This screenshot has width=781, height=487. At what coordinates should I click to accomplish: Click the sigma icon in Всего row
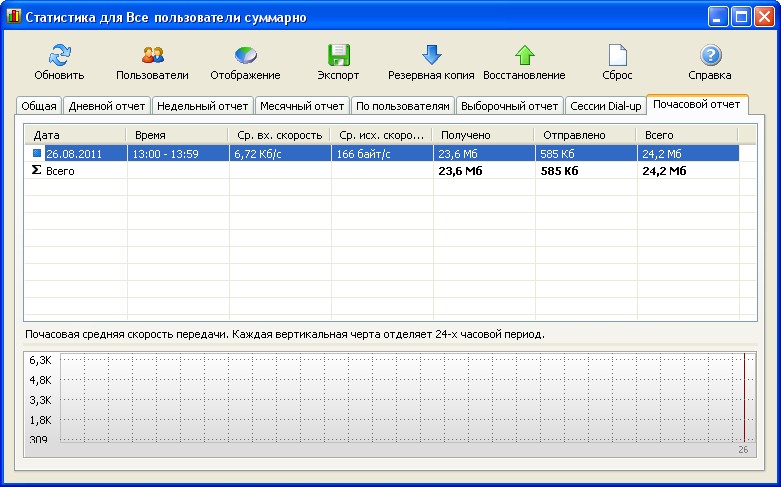(36, 170)
